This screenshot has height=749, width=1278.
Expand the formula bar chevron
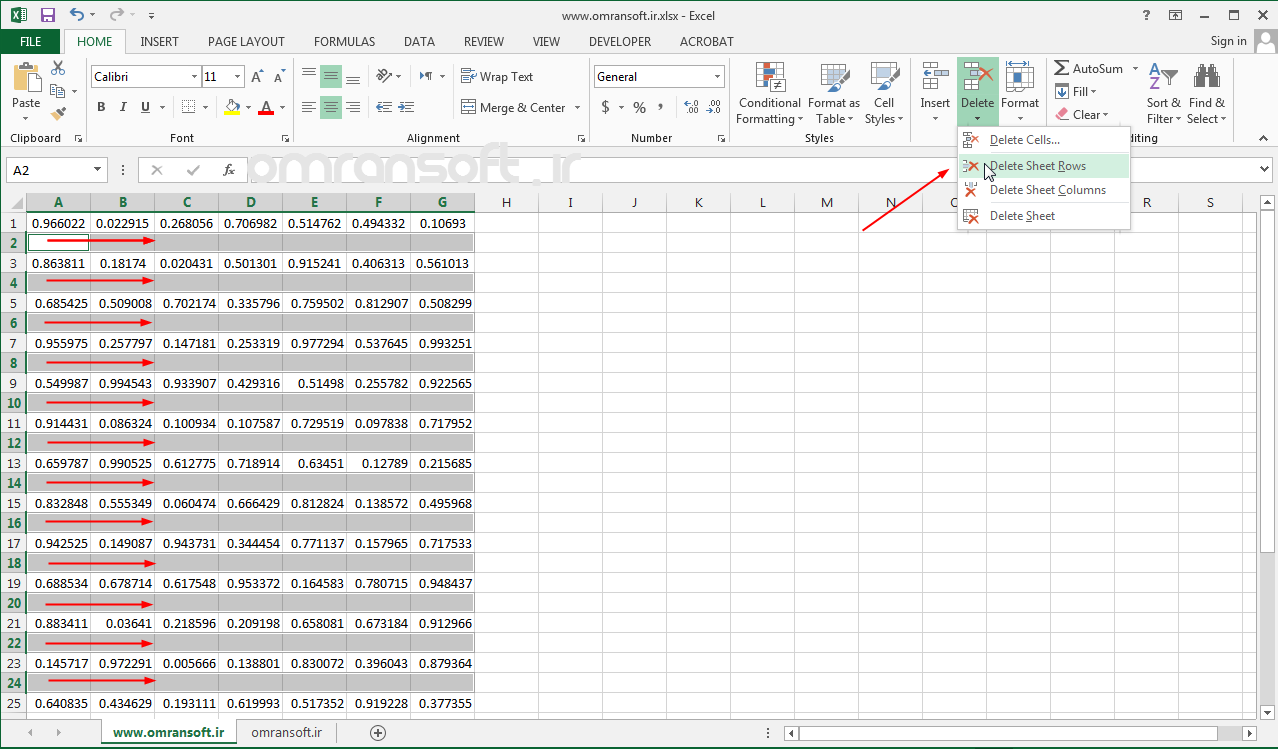point(1265,170)
